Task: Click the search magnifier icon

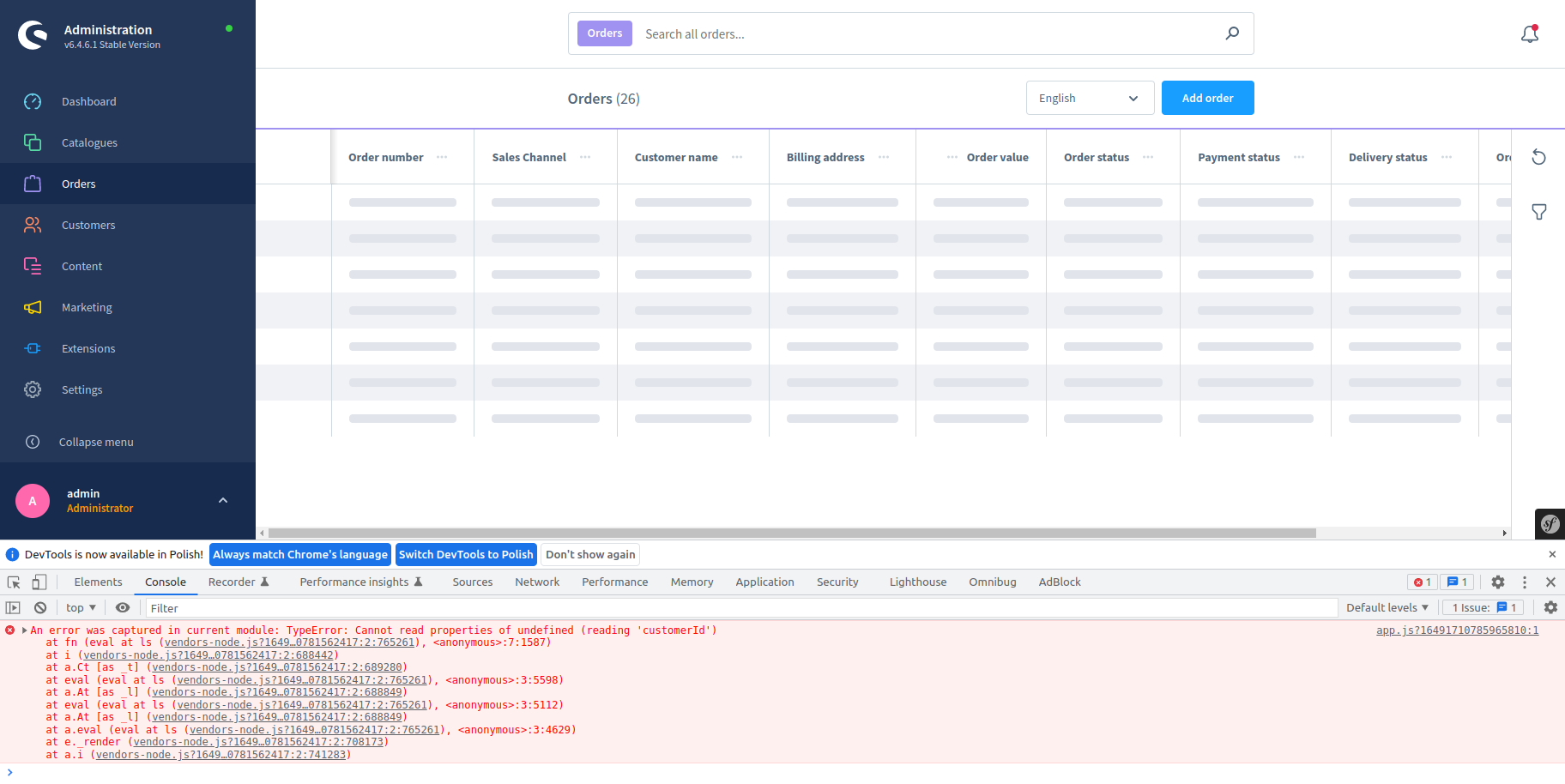Action: click(1232, 33)
